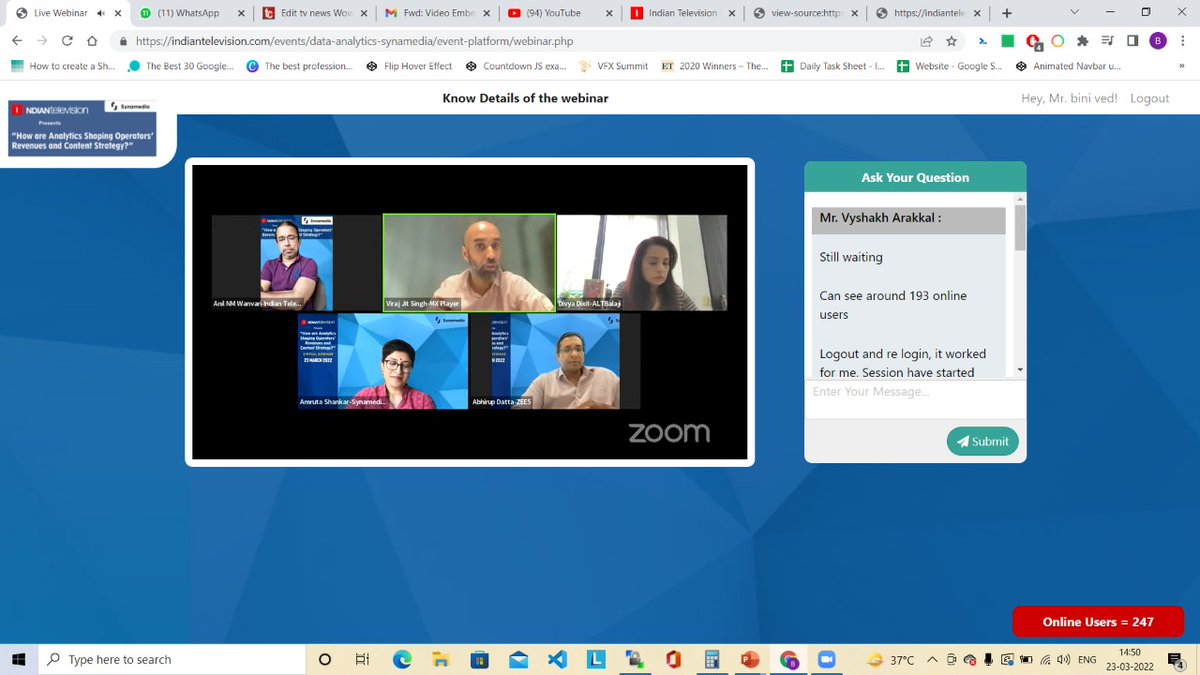Click Anil NM Wanvari's video tile

pos(297,263)
